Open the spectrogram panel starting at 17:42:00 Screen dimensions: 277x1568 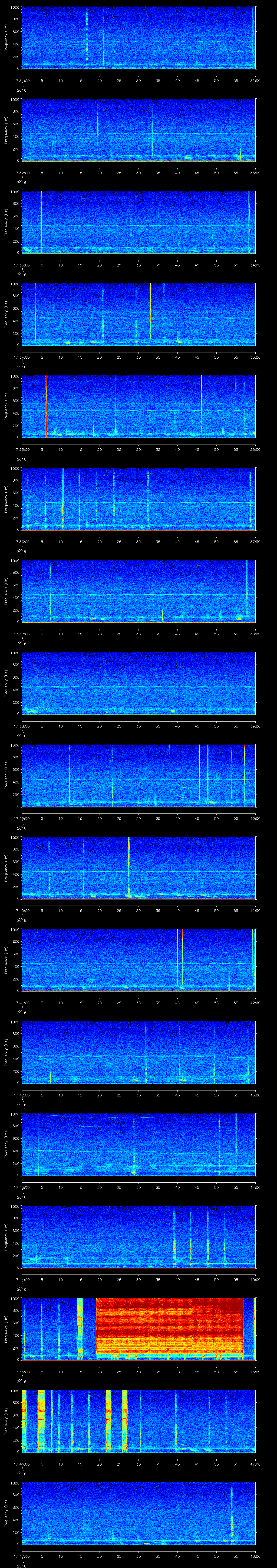click(x=138, y=1052)
